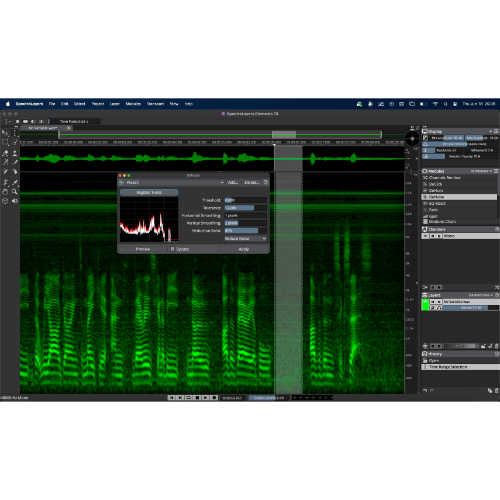Viewport: 500px width, 500px height.
Task: Click the Apply button in DeNoise
Action: tap(244, 249)
